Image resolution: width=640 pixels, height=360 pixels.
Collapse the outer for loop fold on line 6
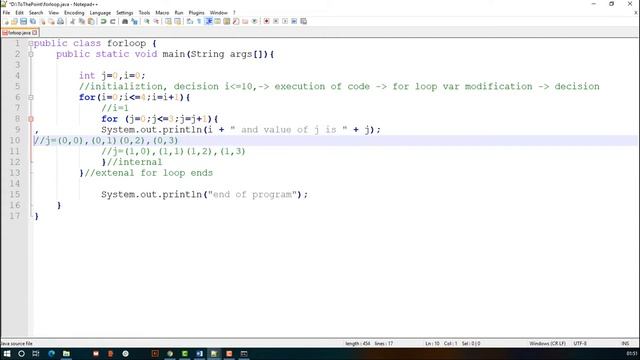[31, 98]
